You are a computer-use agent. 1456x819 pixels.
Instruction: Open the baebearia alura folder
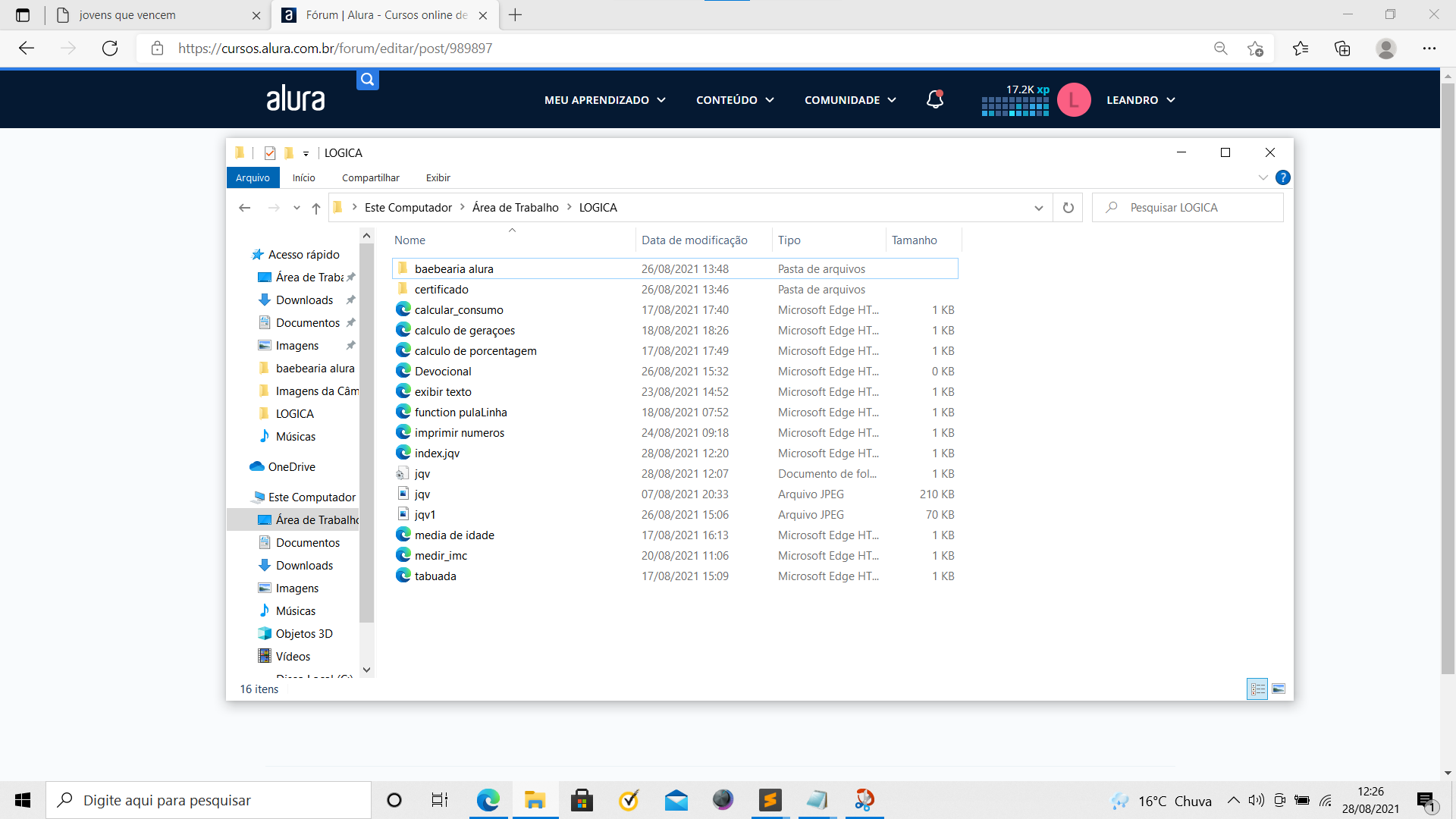point(454,268)
